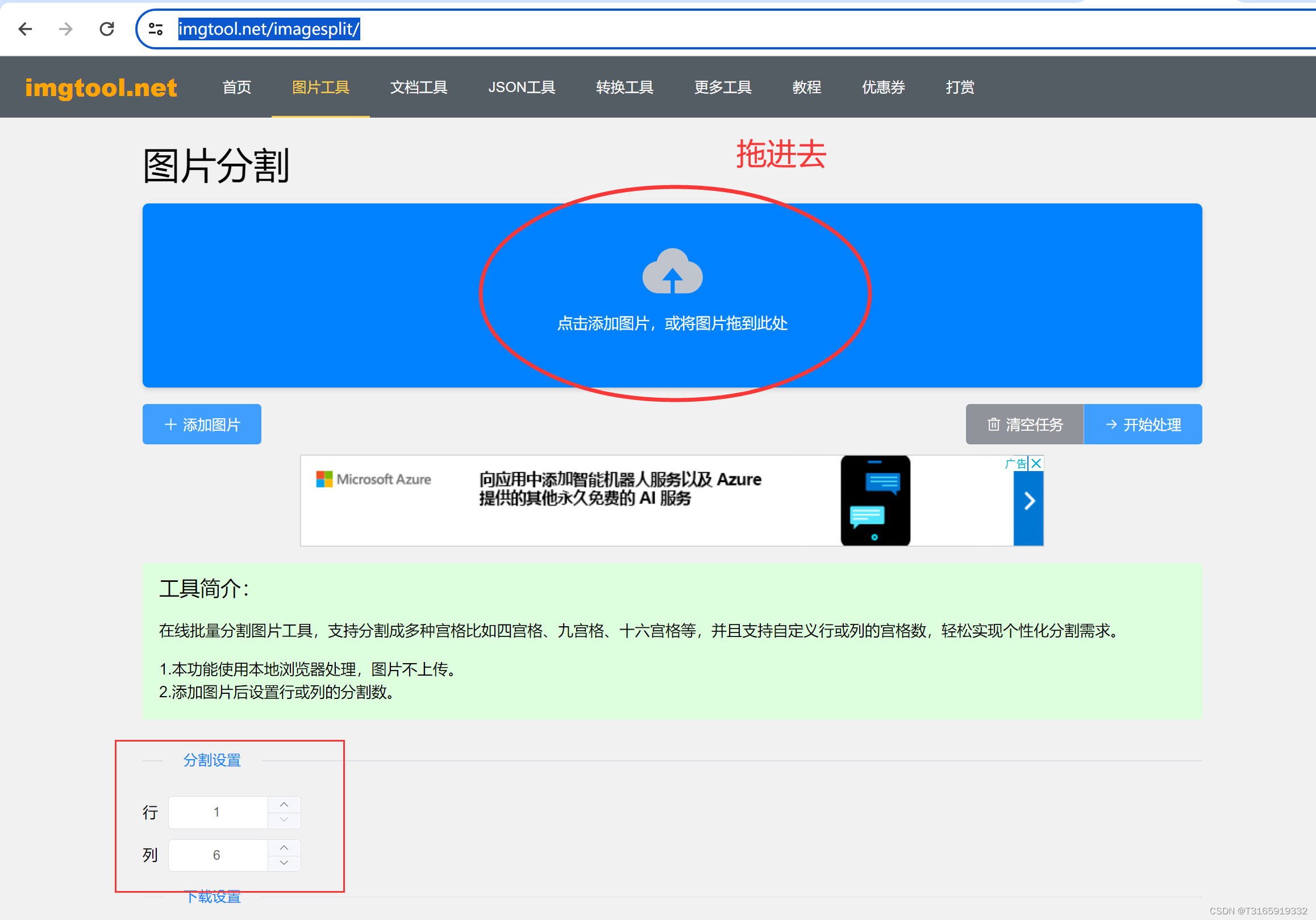Click the cloud upload icon
The height and width of the screenshot is (920, 1316).
tap(672, 271)
